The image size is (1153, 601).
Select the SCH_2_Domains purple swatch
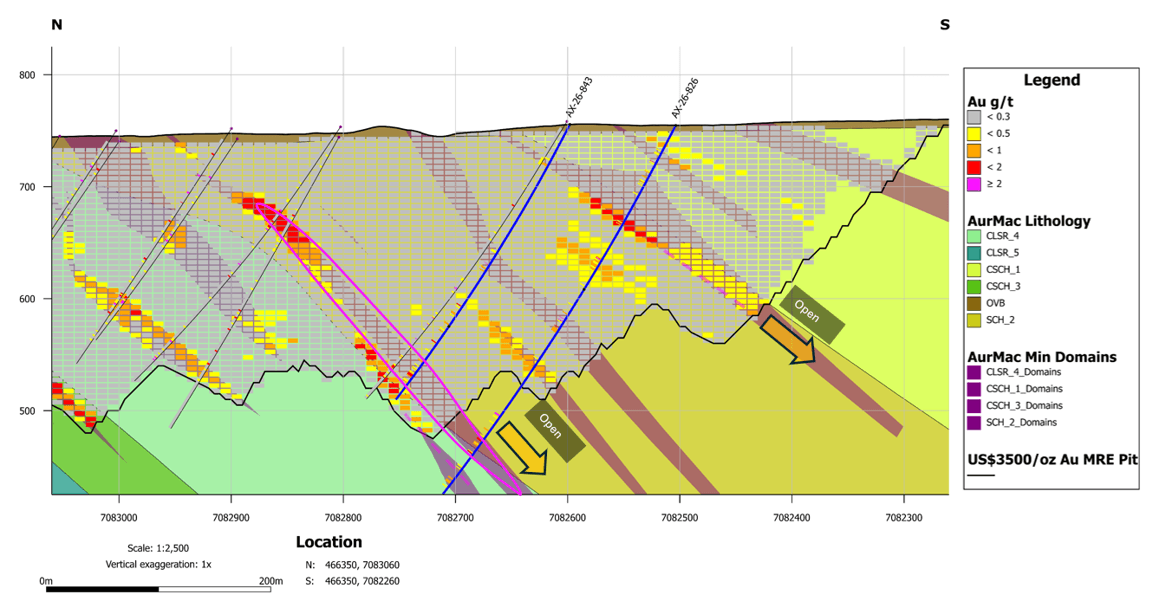coord(974,423)
